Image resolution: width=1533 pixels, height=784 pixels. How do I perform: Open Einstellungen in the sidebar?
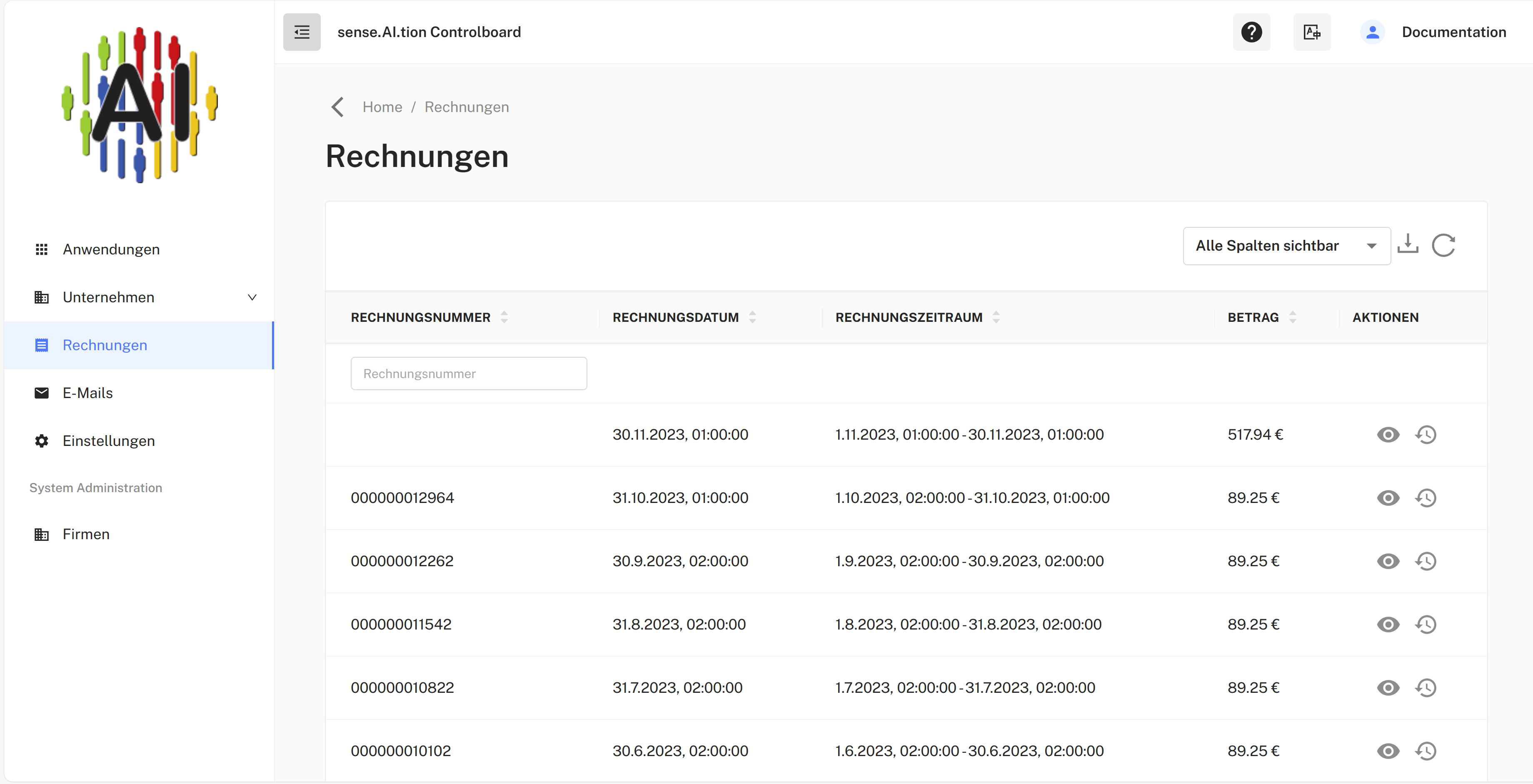click(139, 441)
